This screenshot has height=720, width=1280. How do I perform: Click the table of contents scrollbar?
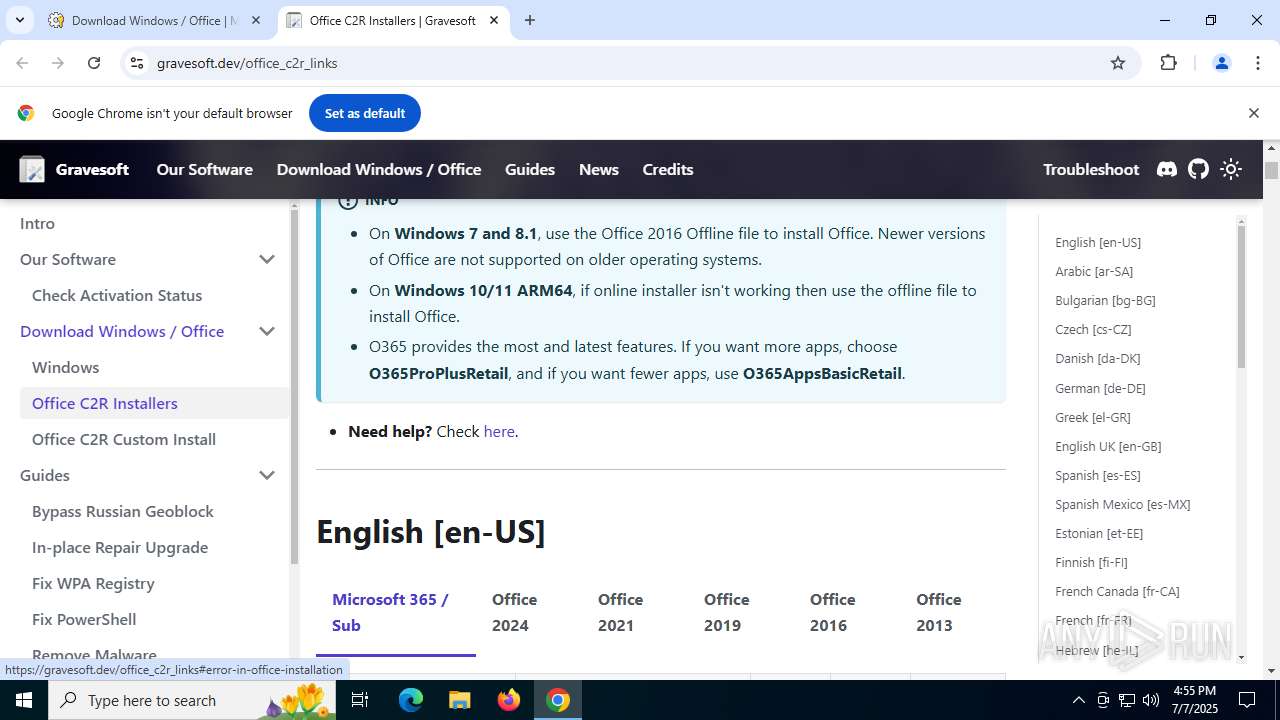[1241, 295]
